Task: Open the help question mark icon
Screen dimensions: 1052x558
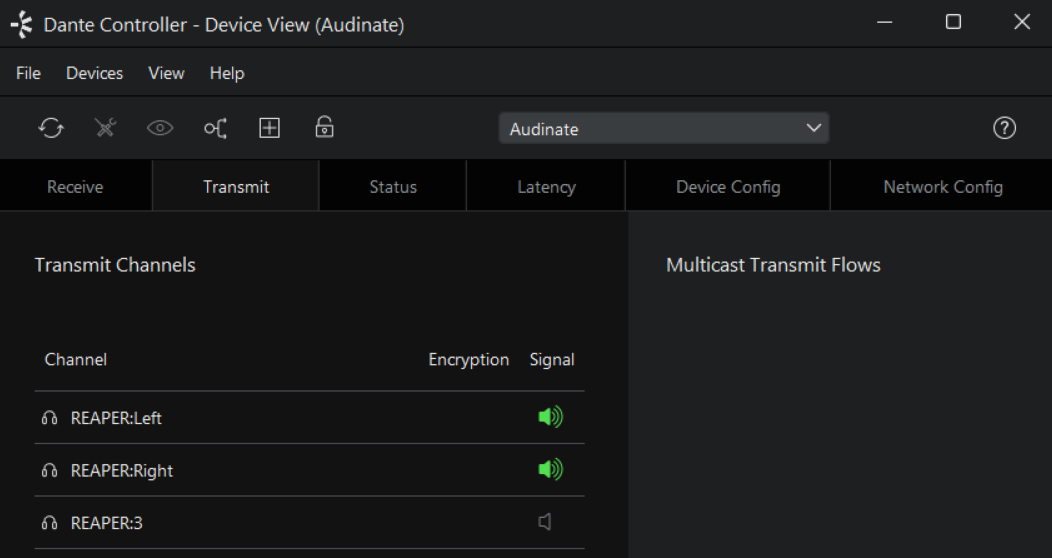Action: (1004, 127)
